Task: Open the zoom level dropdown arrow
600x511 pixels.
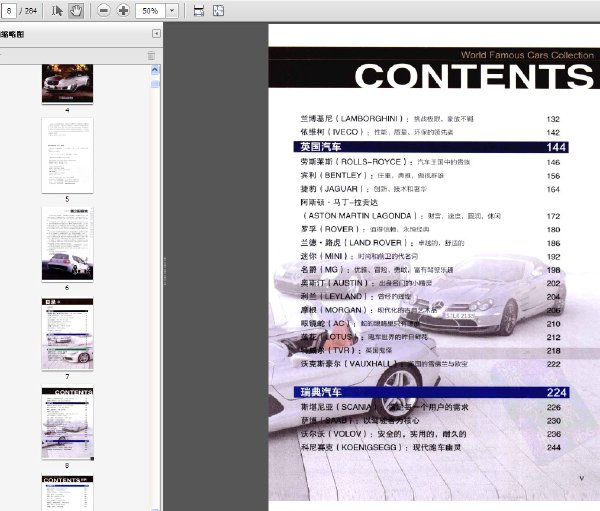Action: pyautogui.click(x=172, y=11)
